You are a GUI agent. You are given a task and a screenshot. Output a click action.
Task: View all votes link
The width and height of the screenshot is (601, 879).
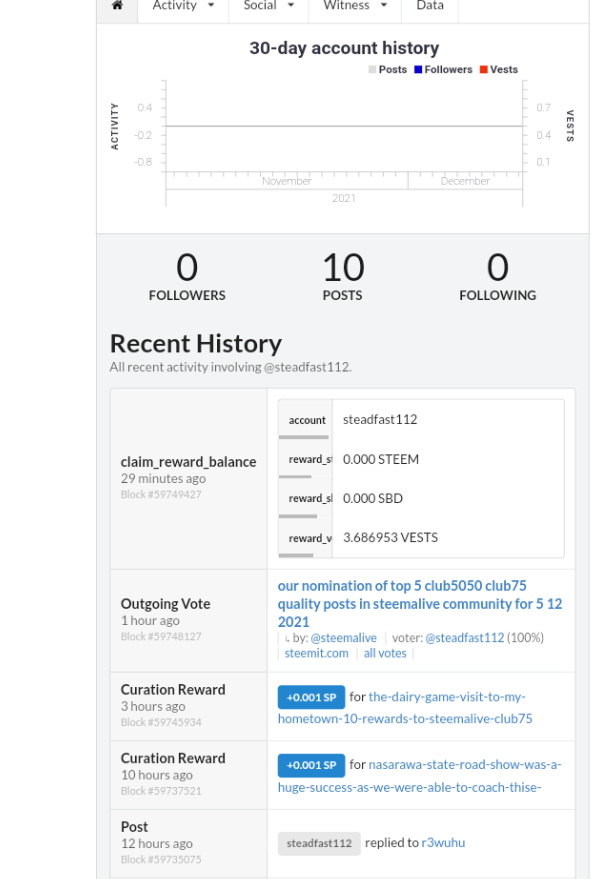(x=385, y=654)
